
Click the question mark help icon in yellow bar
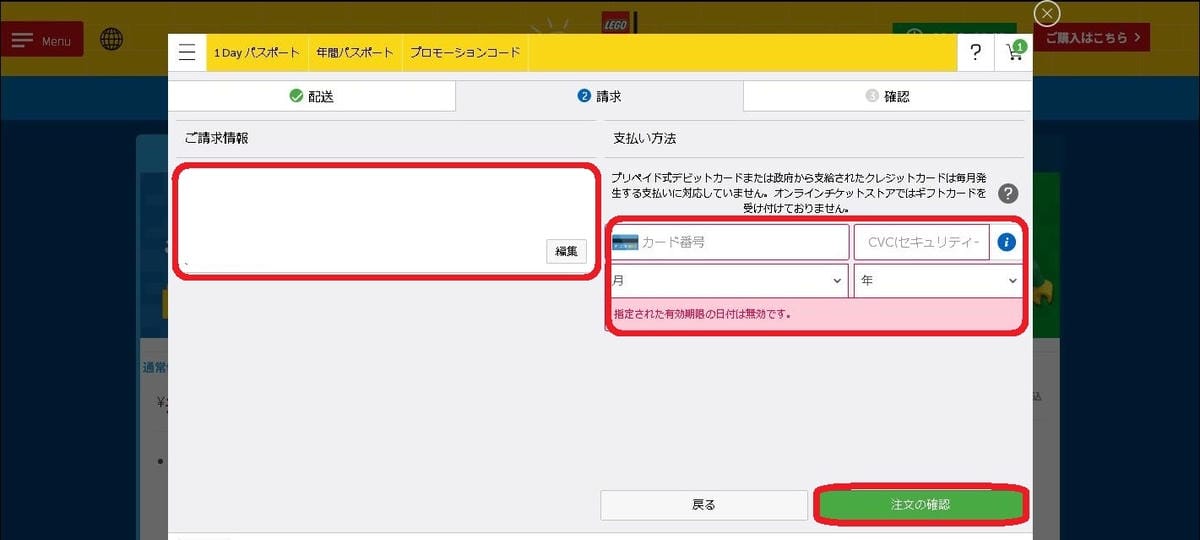coord(976,53)
